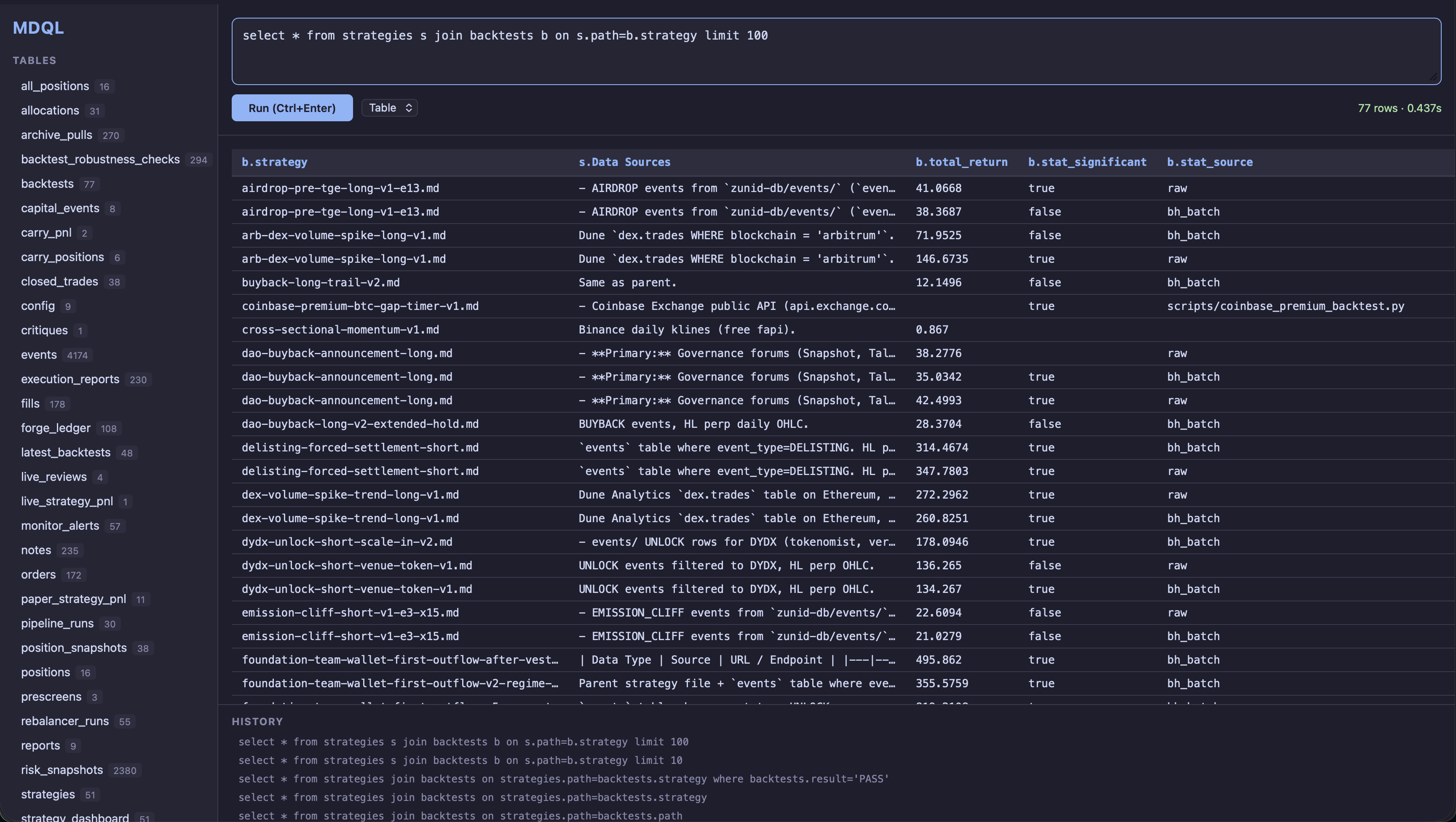Image resolution: width=1456 pixels, height=822 pixels.
Task: Click coinbase-premium-btc-gap-timer-v1.md cell
Action: click(x=360, y=306)
